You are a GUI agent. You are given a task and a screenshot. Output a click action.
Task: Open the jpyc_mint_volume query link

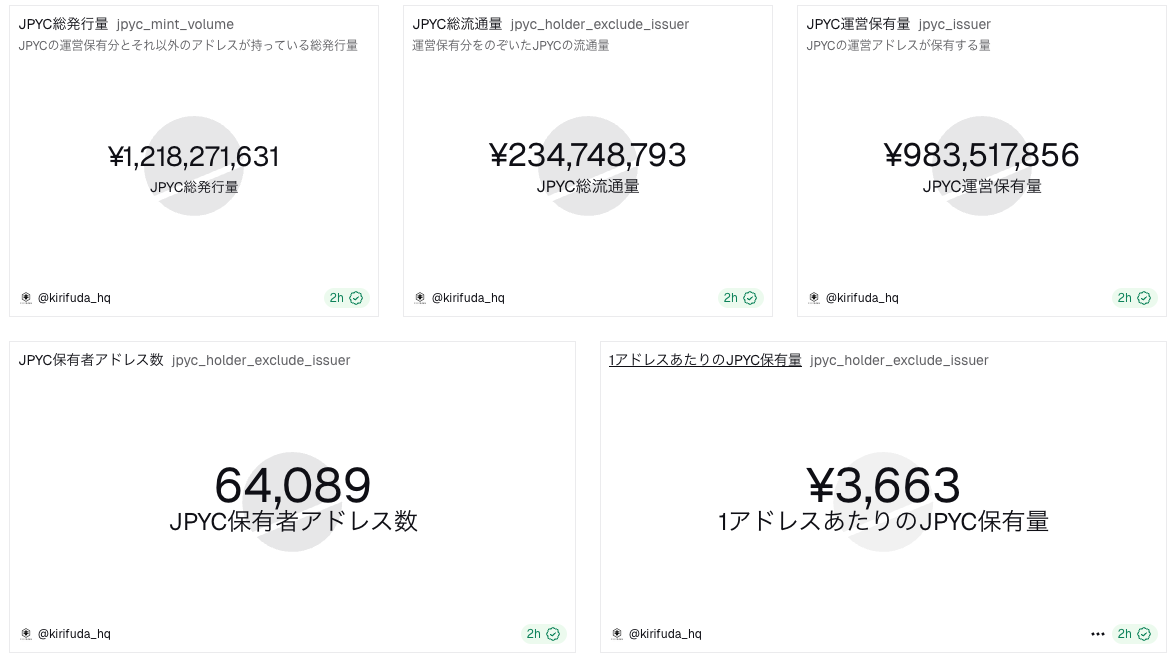(175, 24)
